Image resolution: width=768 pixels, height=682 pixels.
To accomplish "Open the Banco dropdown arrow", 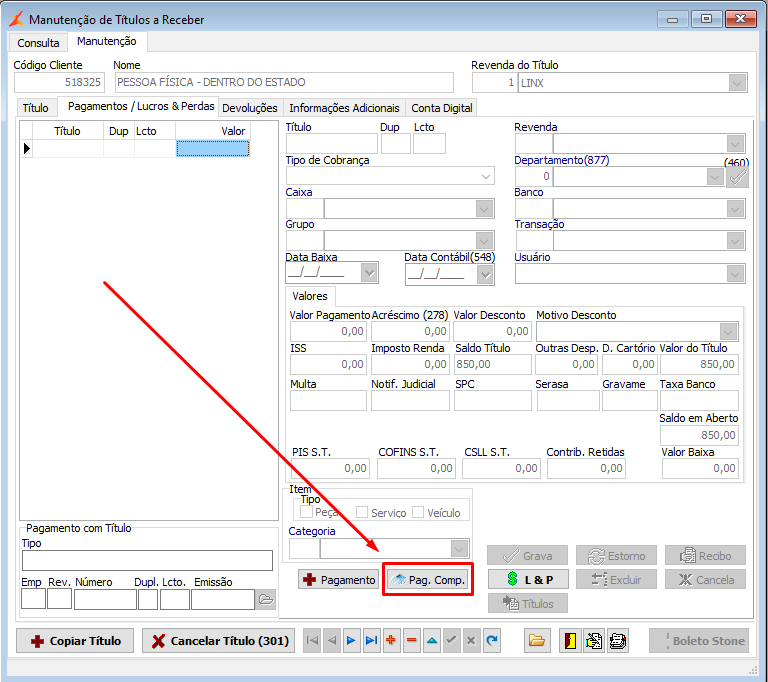I will [735, 209].
